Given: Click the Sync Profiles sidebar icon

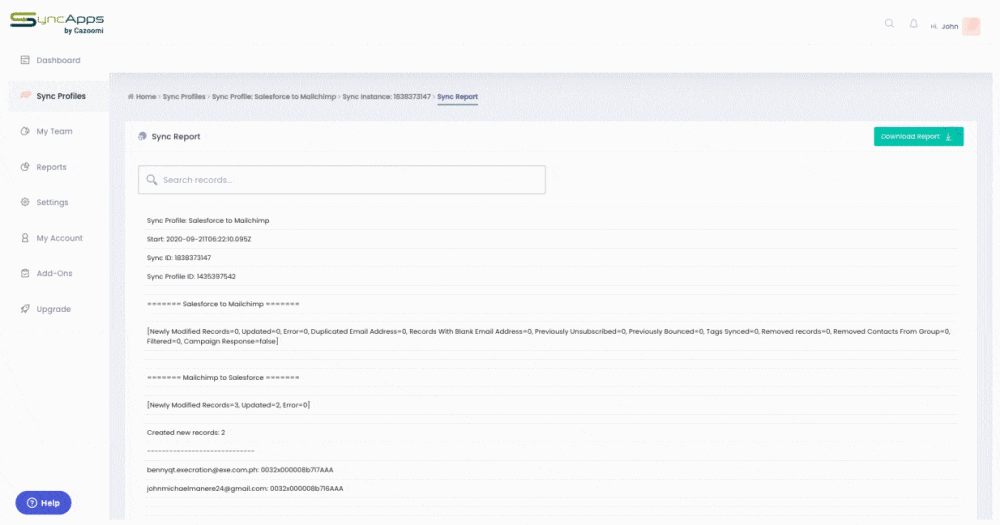Looking at the screenshot, I should 25,96.
